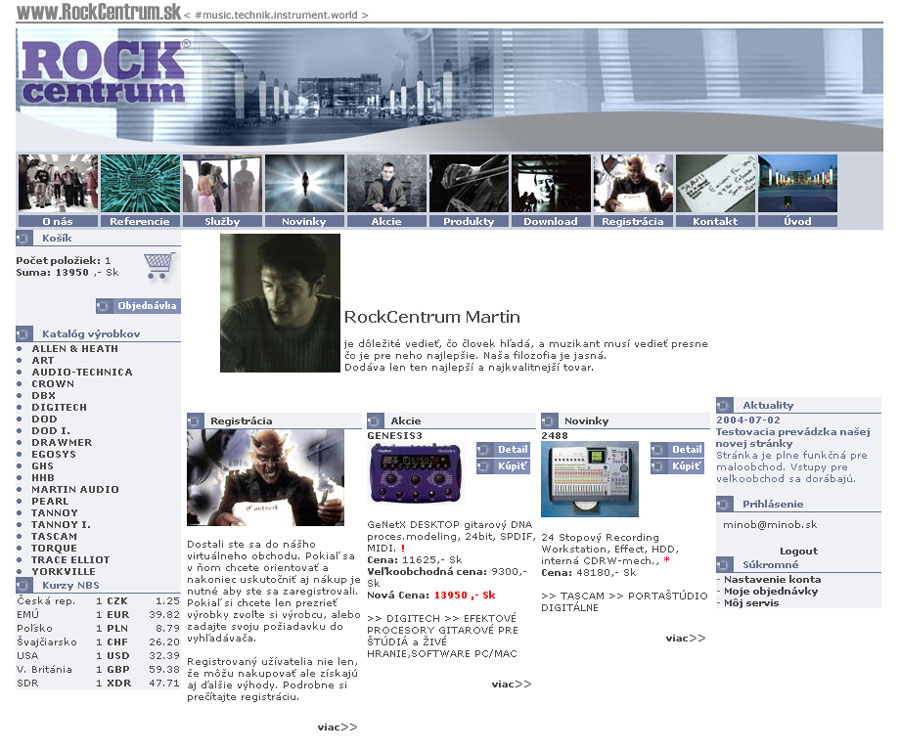Click the Produkty instrument thumbnail

pos(469,183)
